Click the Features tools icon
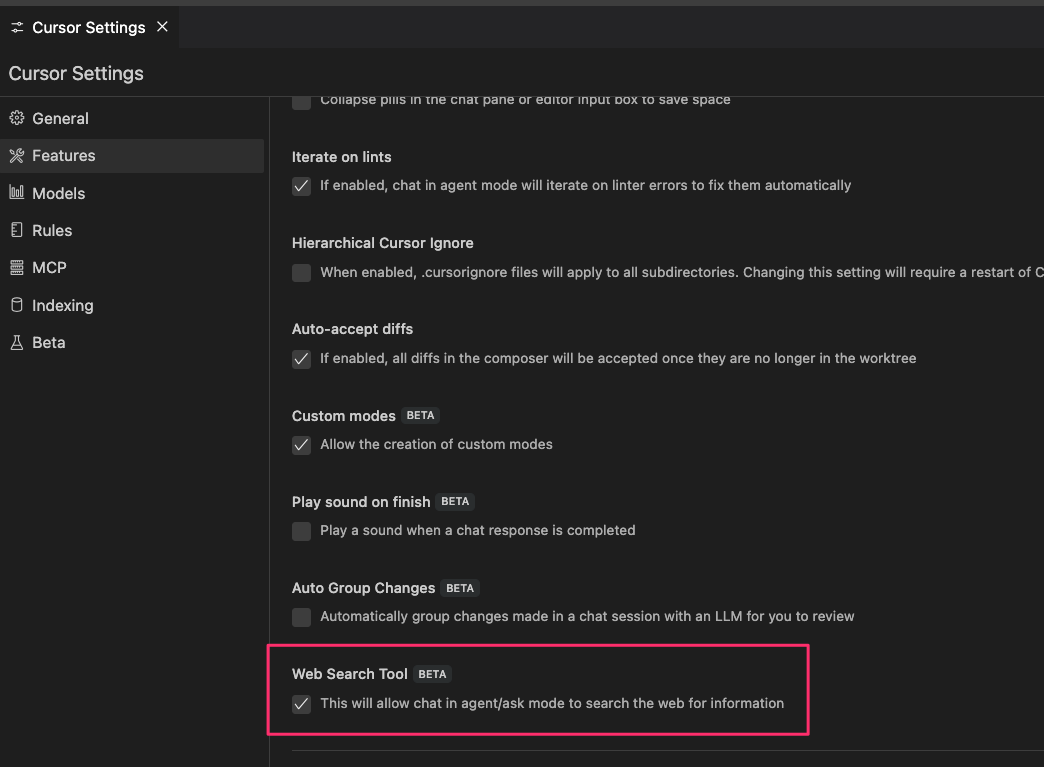Screen dimensions: 1044x767 pyautogui.click(x=17, y=156)
